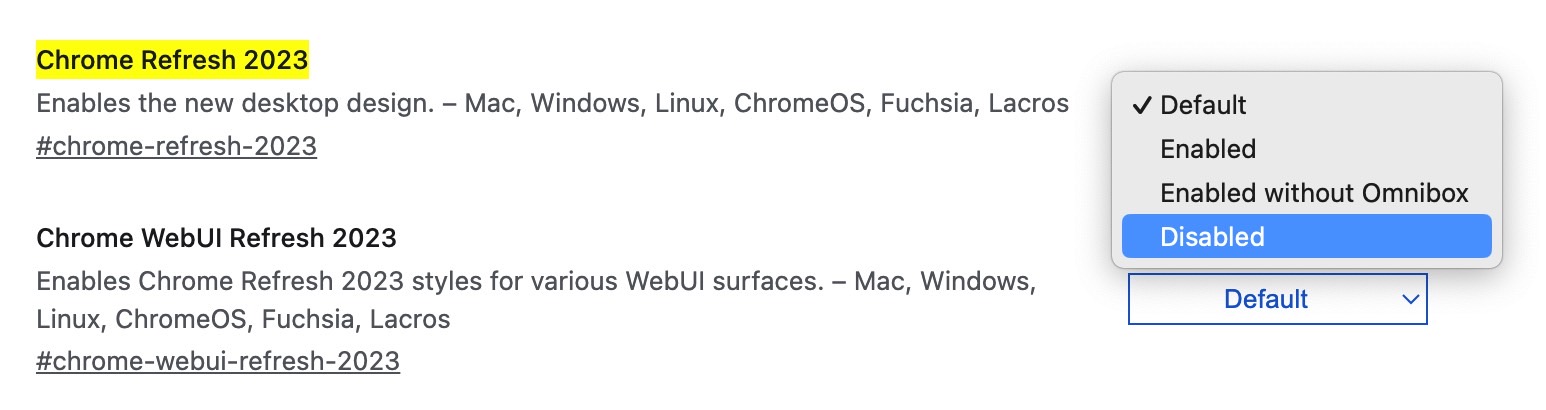Click 'Linux, ChromeOS, Fuchsia, Lacros' in the WebUI description
The image size is (1546, 410).
coord(243,320)
